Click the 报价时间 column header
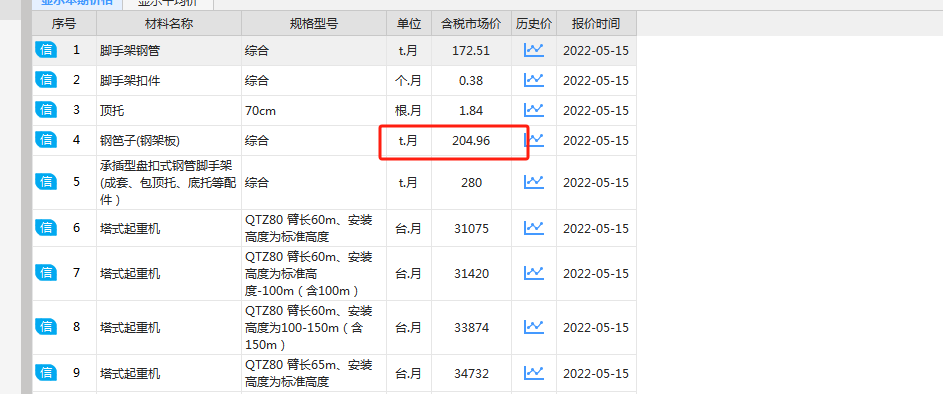This screenshot has width=943, height=394. tap(596, 24)
